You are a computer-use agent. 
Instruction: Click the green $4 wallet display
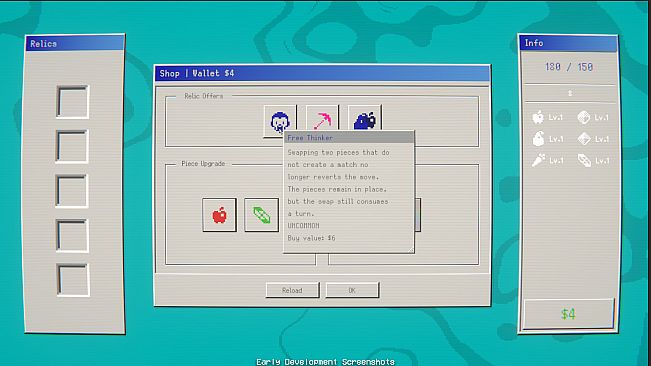point(568,314)
